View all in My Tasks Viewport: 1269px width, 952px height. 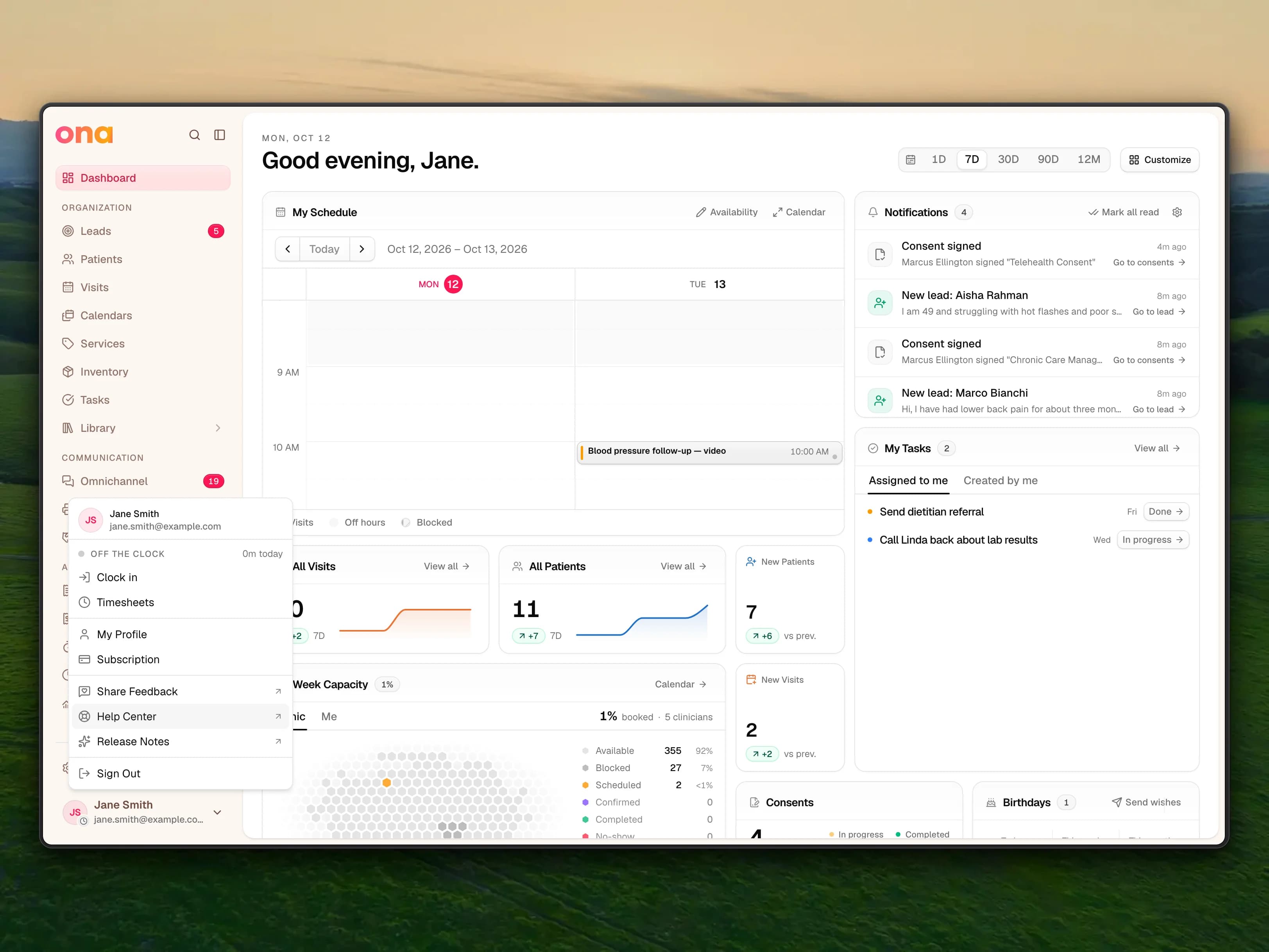1156,449
